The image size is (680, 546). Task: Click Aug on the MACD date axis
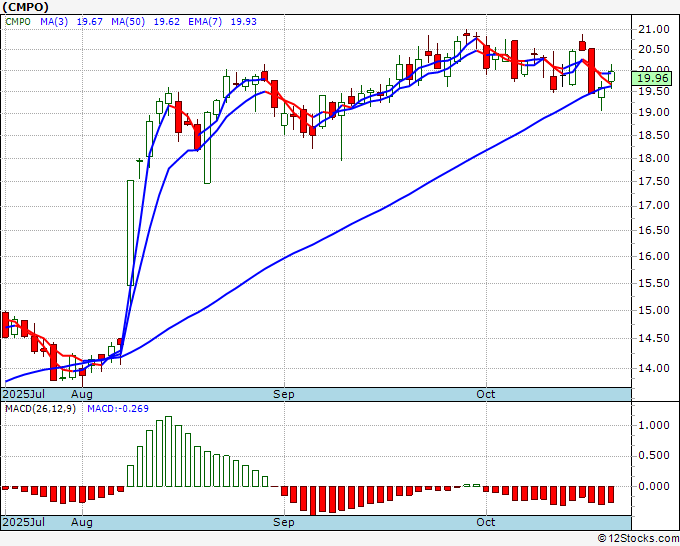82,522
